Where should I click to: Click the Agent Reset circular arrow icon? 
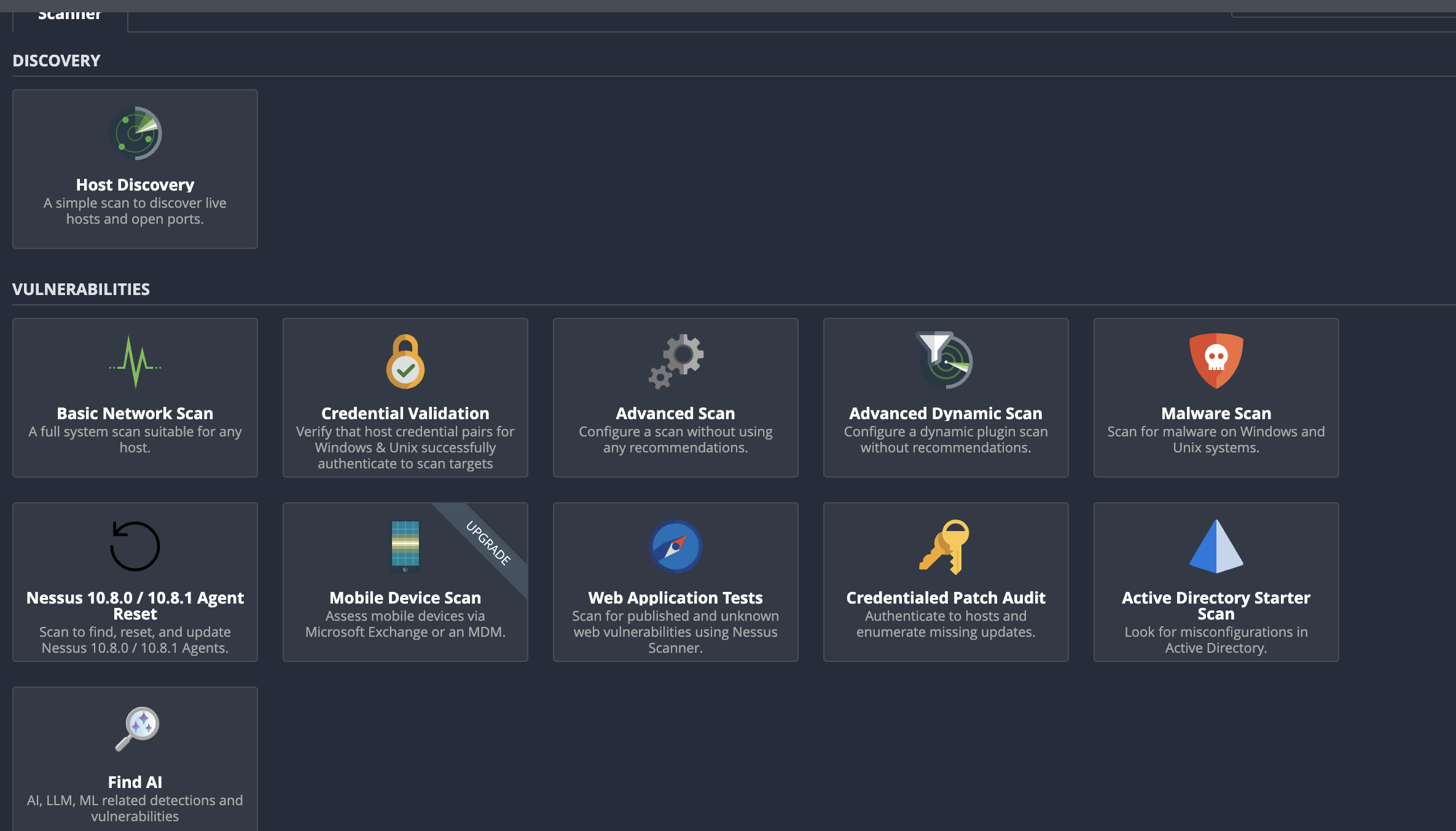135,546
